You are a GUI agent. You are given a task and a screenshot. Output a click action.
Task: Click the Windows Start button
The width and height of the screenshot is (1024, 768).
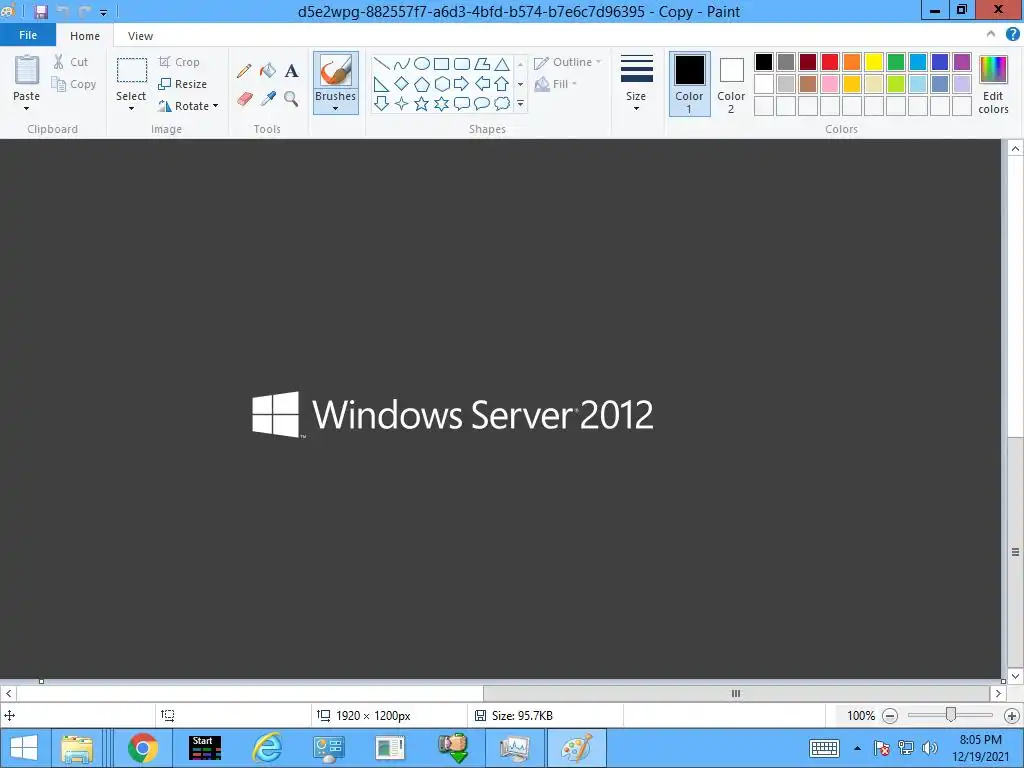pyautogui.click(x=24, y=748)
